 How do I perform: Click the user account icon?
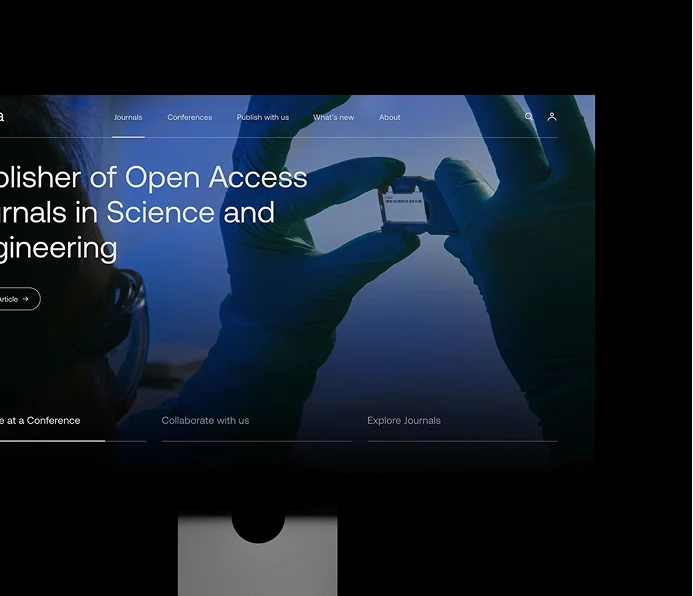(551, 117)
